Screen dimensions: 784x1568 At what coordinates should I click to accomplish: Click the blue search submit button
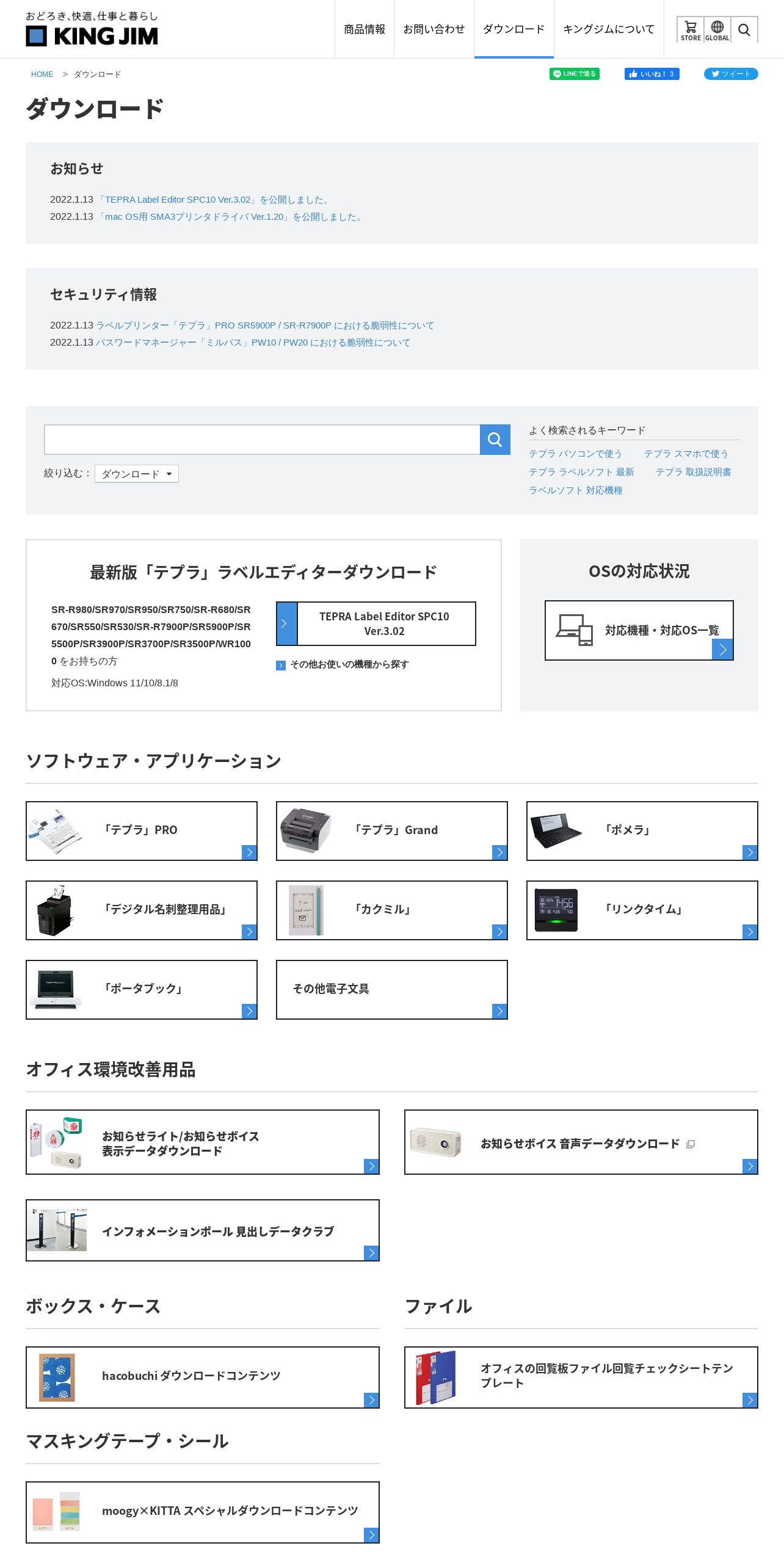coord(495,440)
